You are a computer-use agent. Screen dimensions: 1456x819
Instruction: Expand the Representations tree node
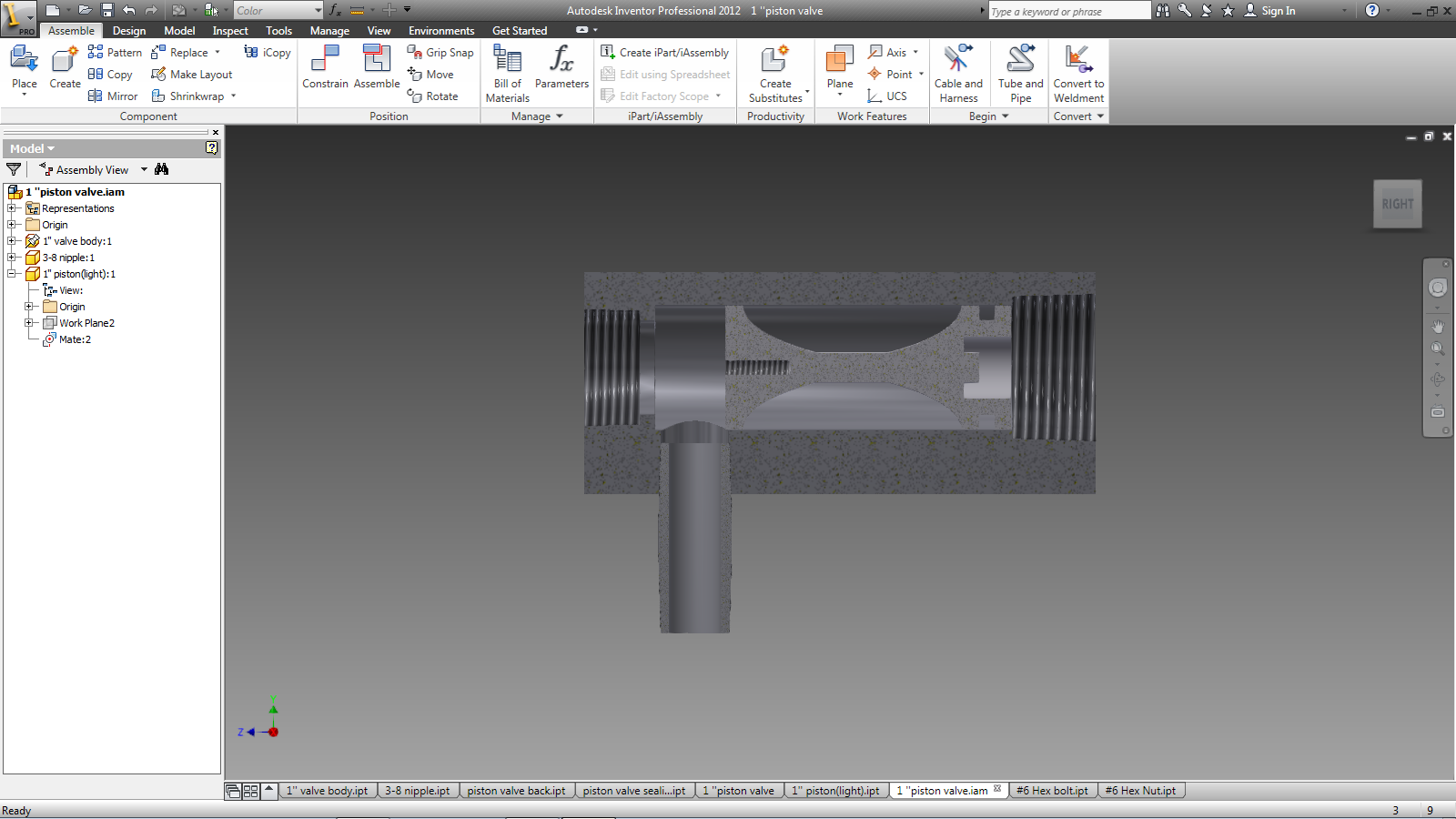[x=12, y=208]
